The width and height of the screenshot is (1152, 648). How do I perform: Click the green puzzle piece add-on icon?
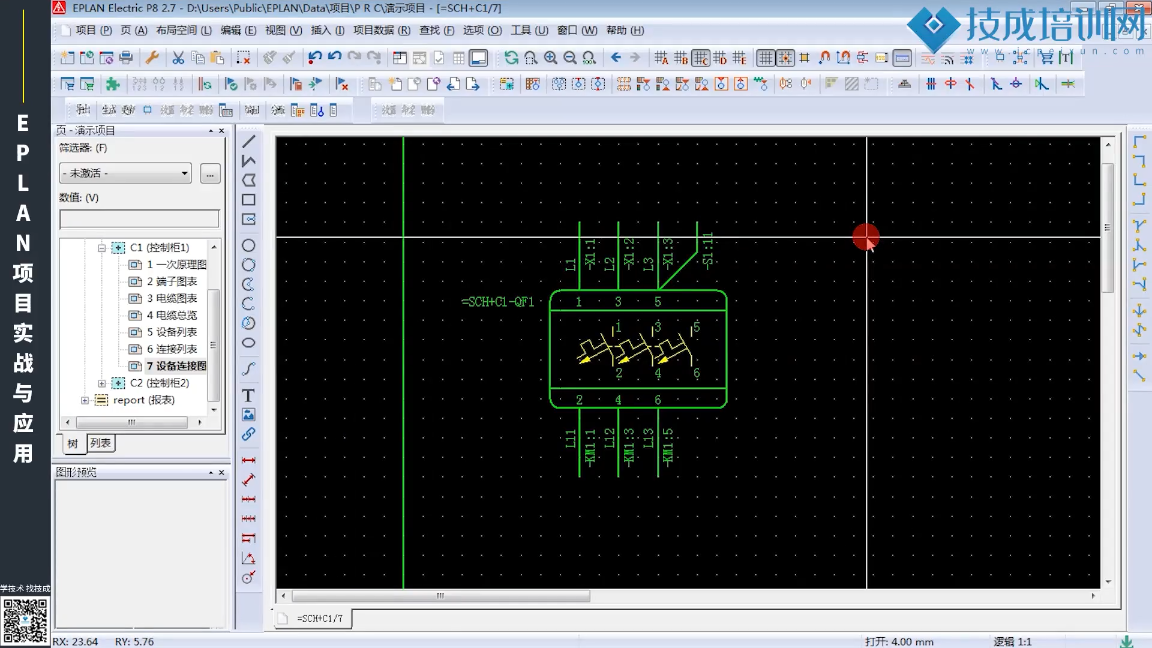112,84
